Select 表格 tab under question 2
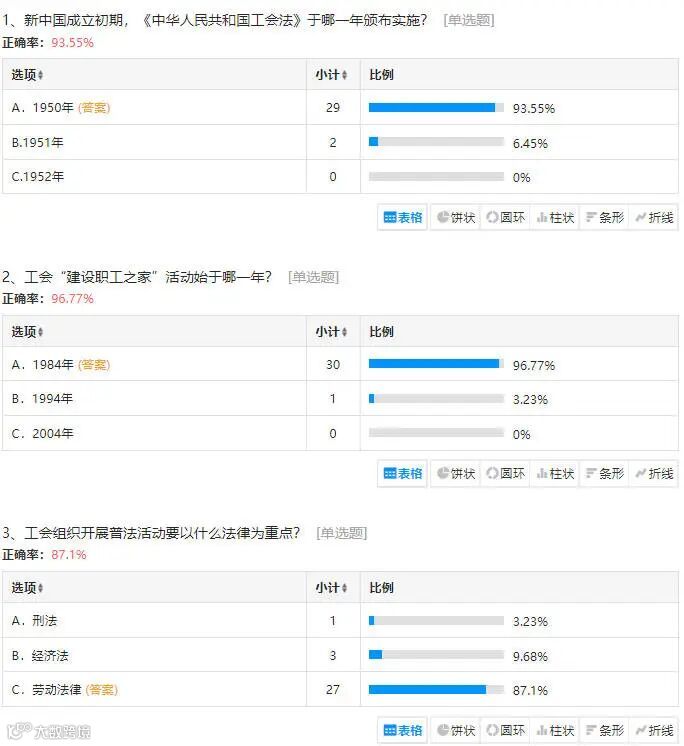Screen dimensions: 684x746 coord(402,473)
